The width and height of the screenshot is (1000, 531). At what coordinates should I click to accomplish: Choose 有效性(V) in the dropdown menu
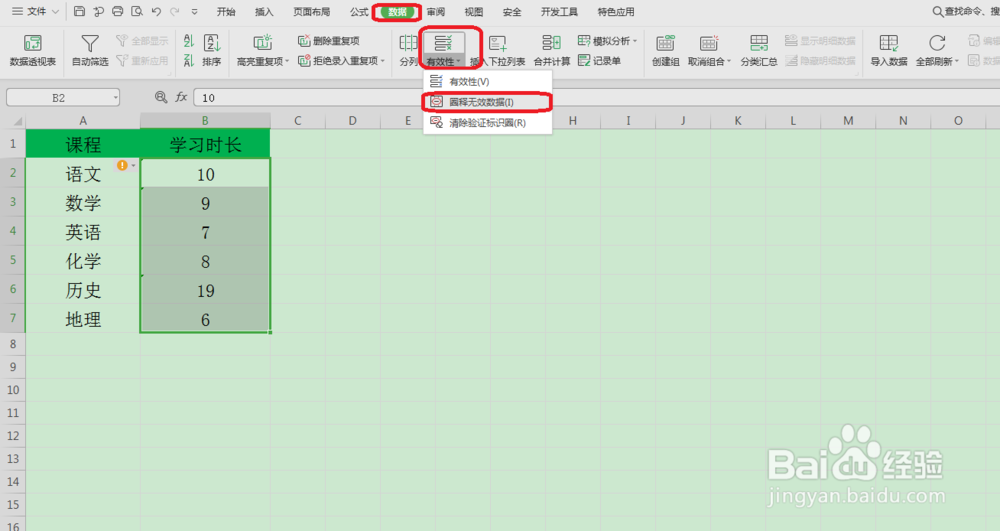[487, 82]
